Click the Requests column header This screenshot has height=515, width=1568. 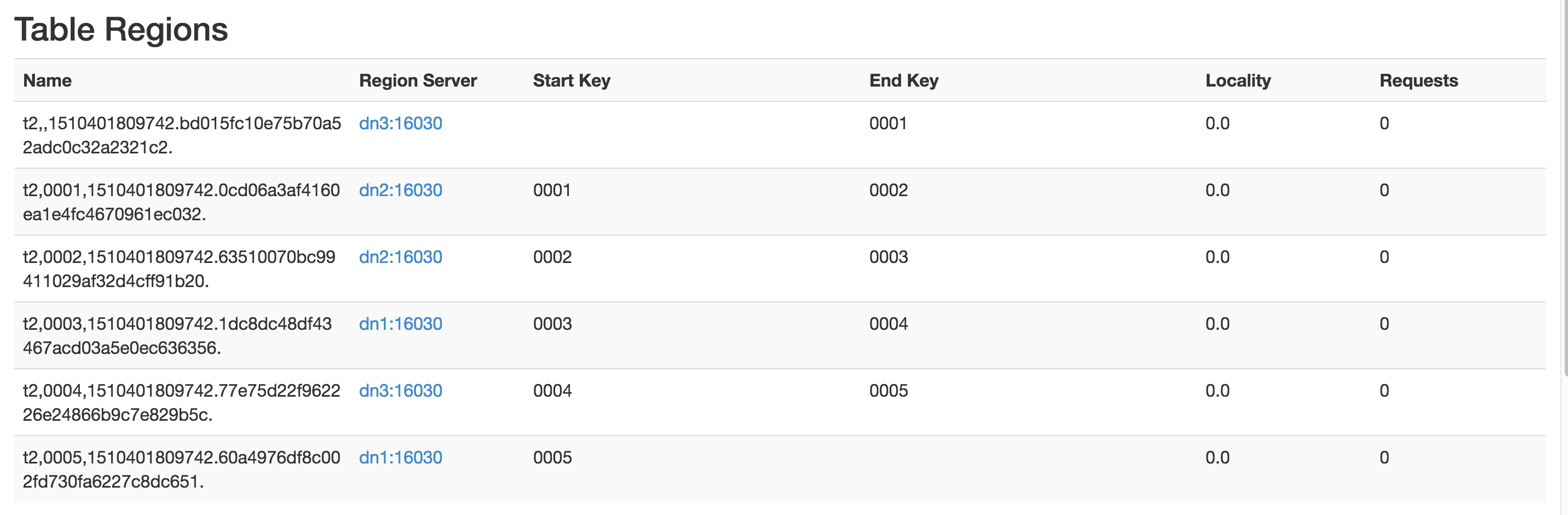(1418, 81)
